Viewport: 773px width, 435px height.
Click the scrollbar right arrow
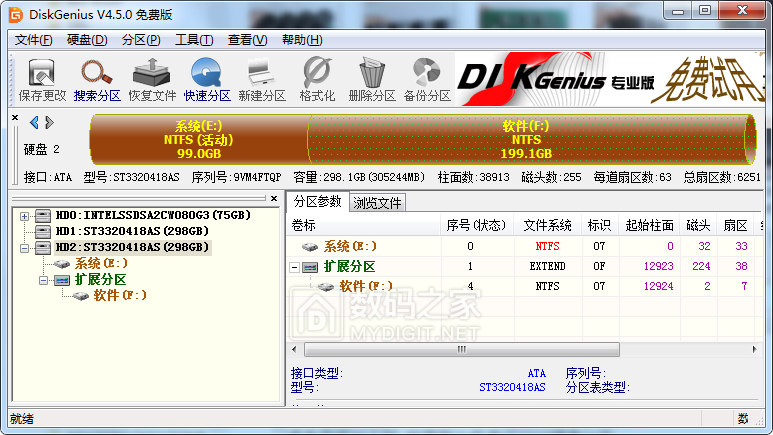click(x=754, y=350)
